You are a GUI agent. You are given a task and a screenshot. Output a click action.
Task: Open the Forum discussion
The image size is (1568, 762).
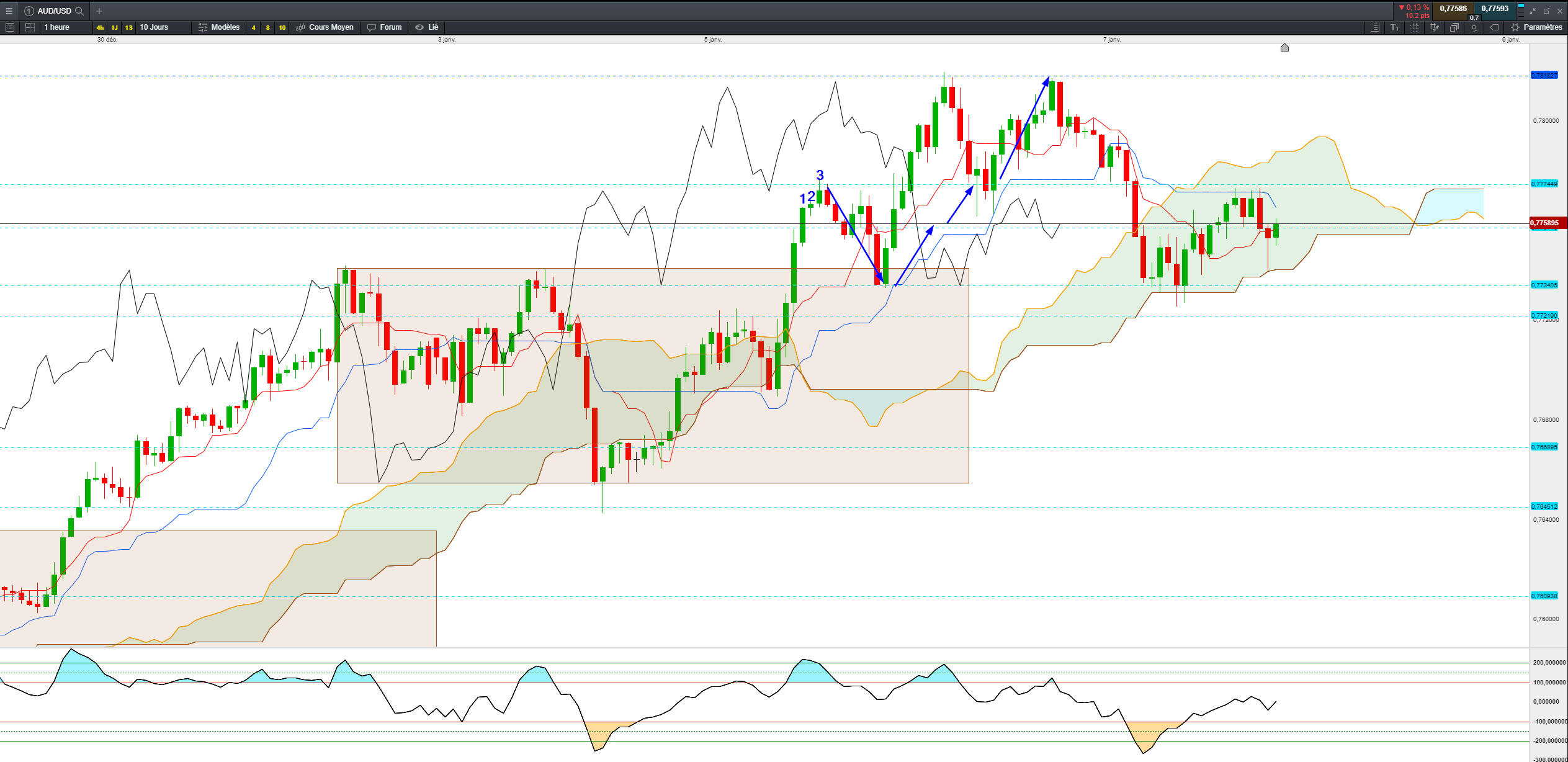click(385, 27)
